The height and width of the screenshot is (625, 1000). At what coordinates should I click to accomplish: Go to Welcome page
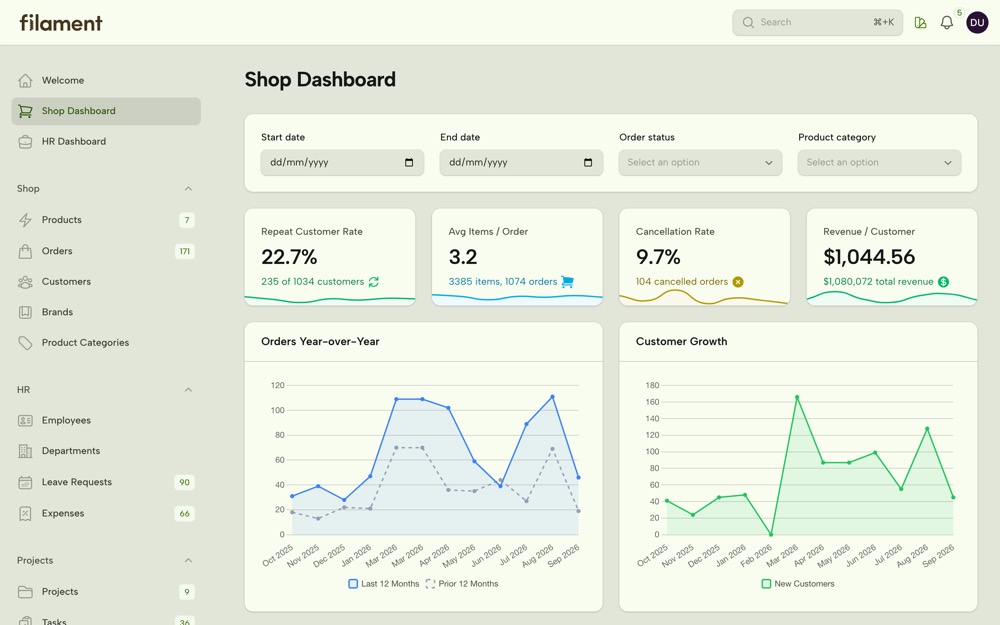(106, 80)
